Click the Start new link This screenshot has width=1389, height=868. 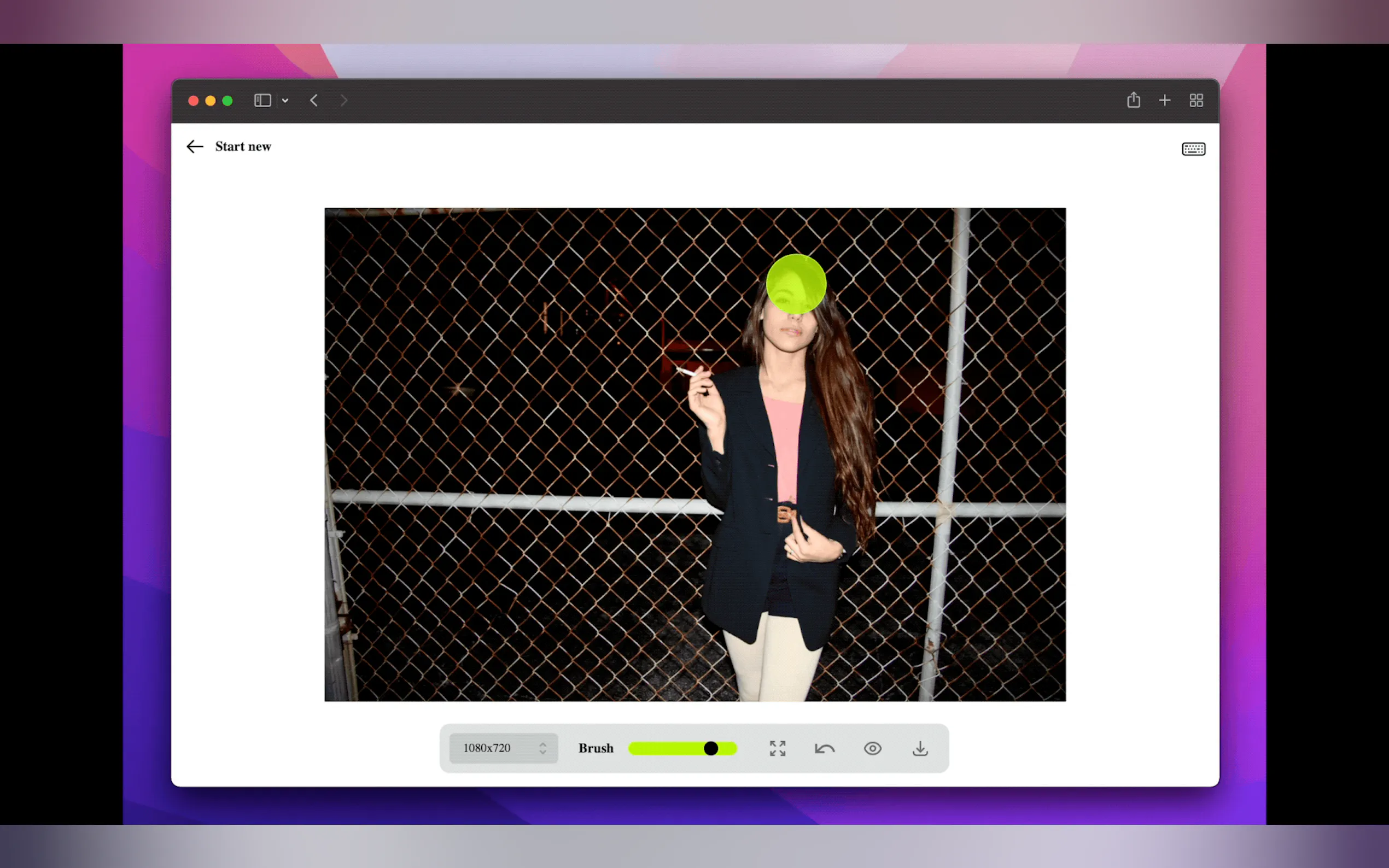click(243, 146)
